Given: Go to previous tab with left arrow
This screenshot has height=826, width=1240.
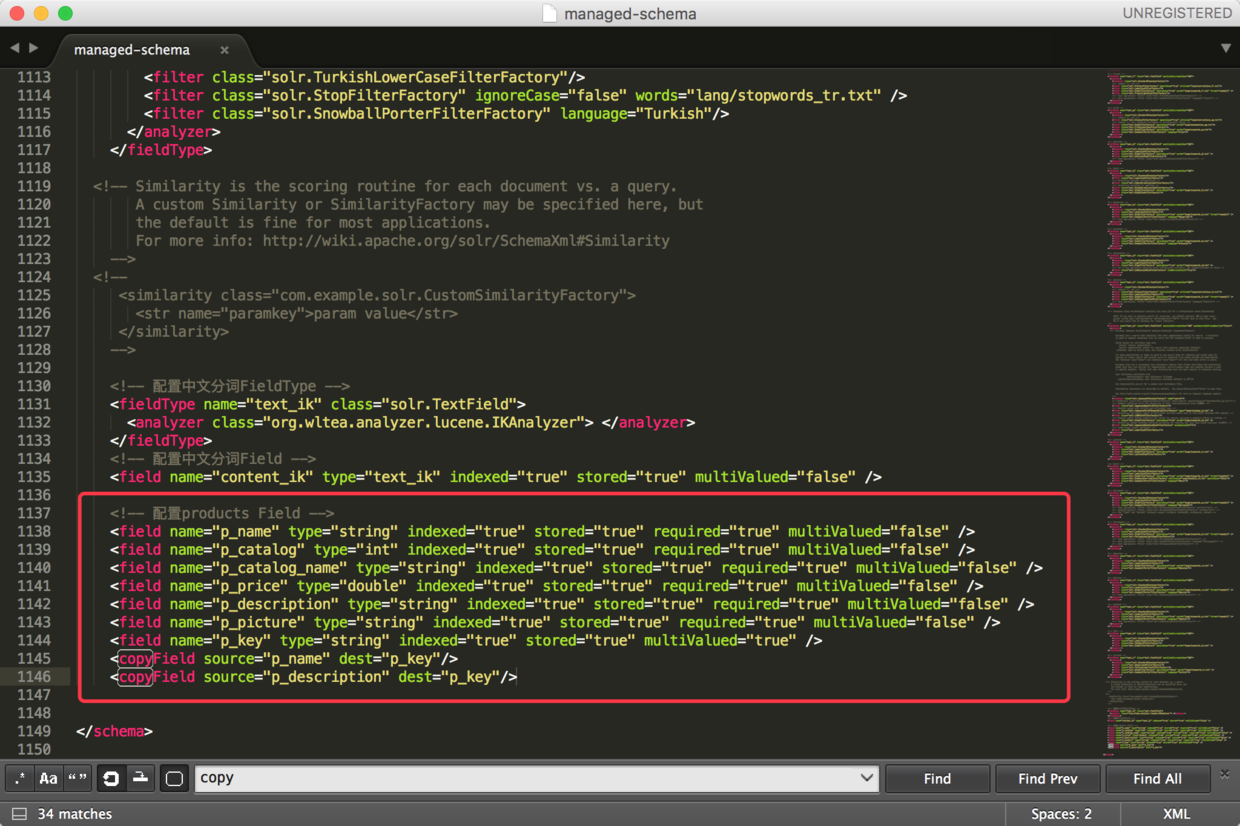Looking at the screenshot, I should click(x=15, y=47).
